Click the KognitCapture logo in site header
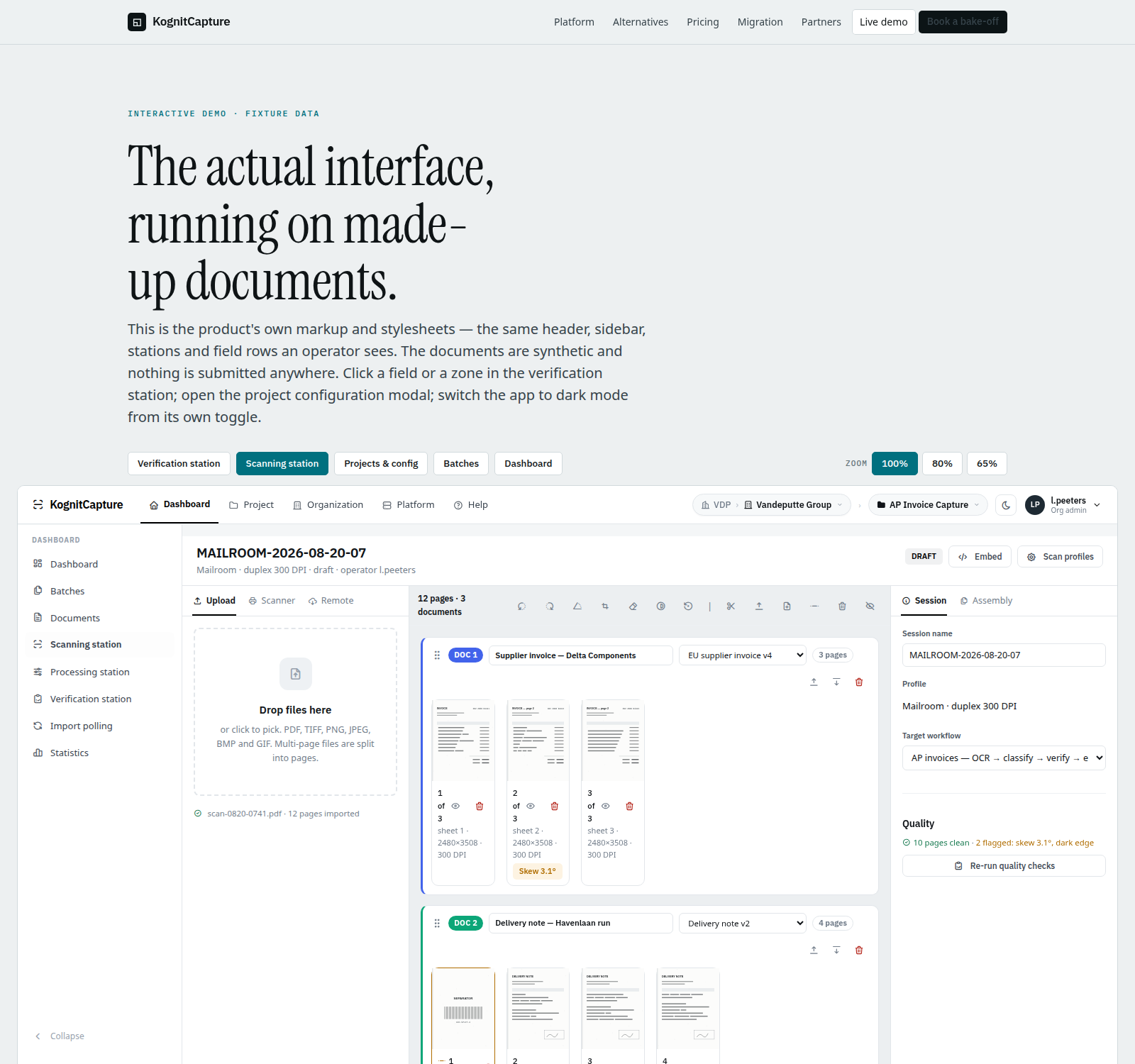The image size is (1135, 1064). point(179,22)
